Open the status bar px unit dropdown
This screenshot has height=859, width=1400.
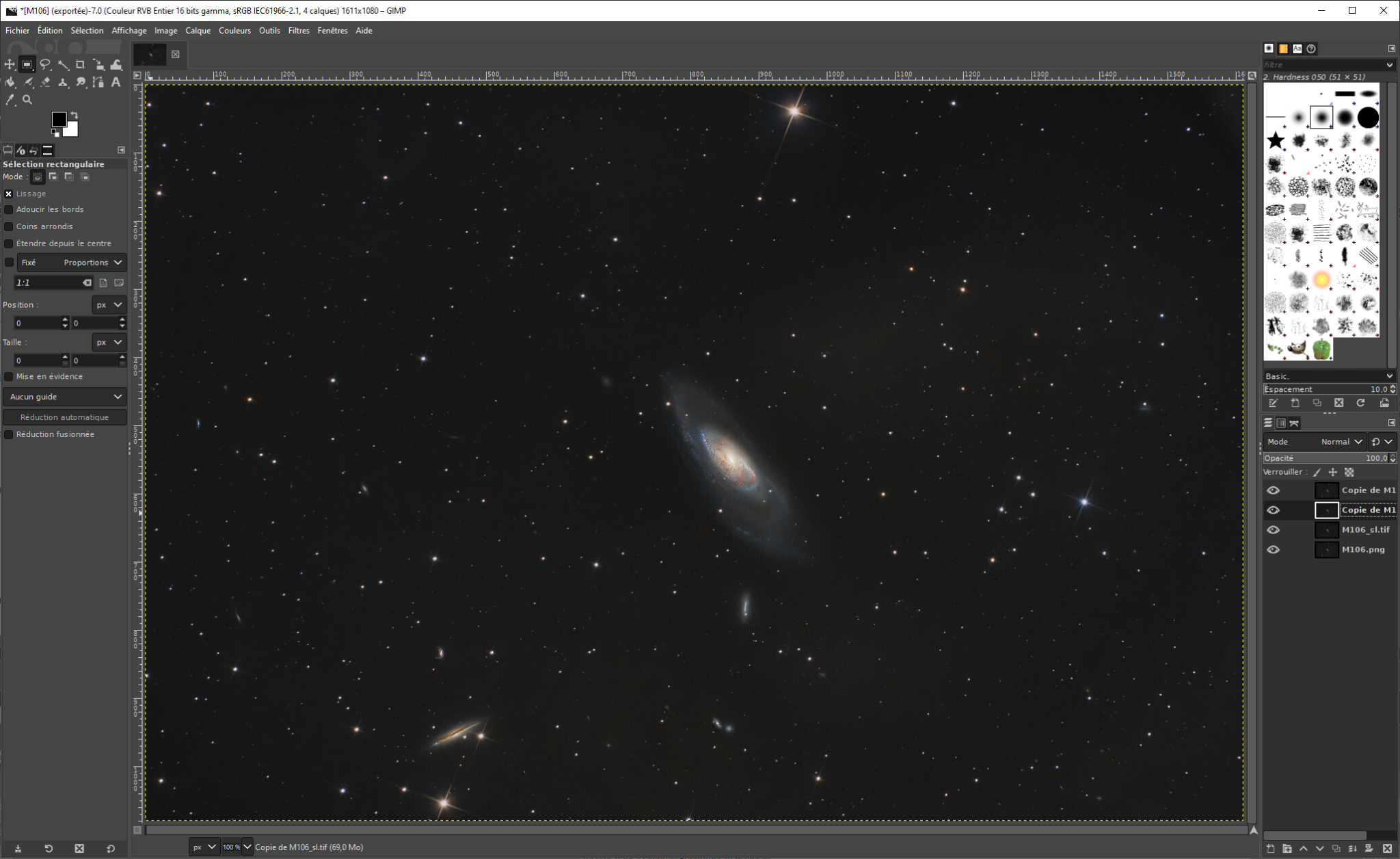[204, 847]
